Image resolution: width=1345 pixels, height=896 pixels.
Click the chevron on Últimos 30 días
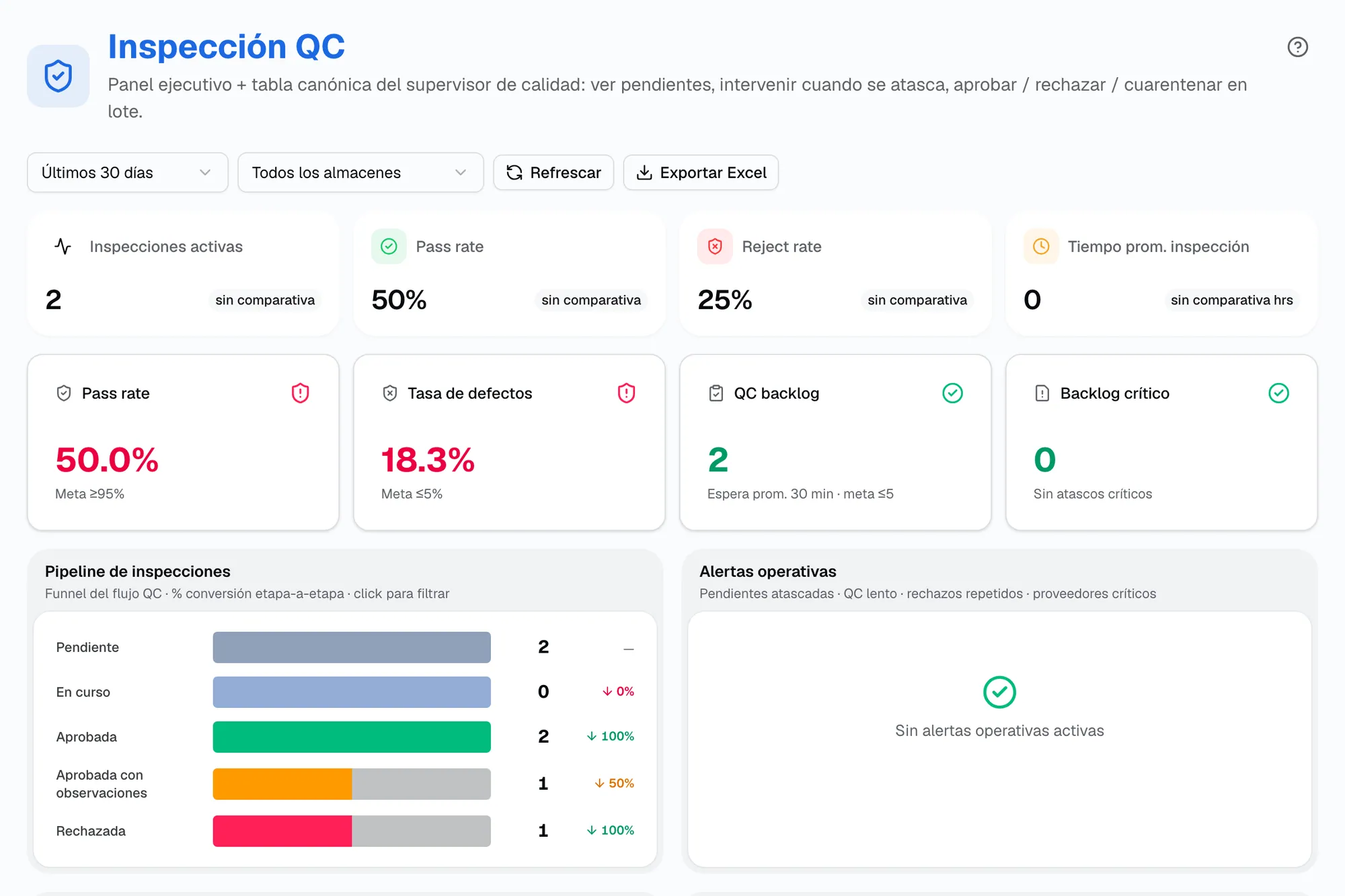[205, 173]
